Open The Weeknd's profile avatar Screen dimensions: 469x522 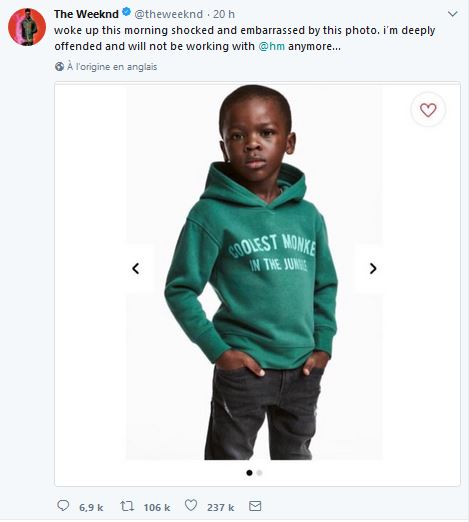tap(27, 27)
